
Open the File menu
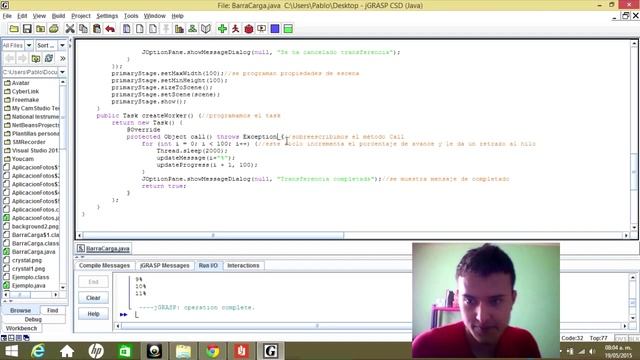coord(7,16)
